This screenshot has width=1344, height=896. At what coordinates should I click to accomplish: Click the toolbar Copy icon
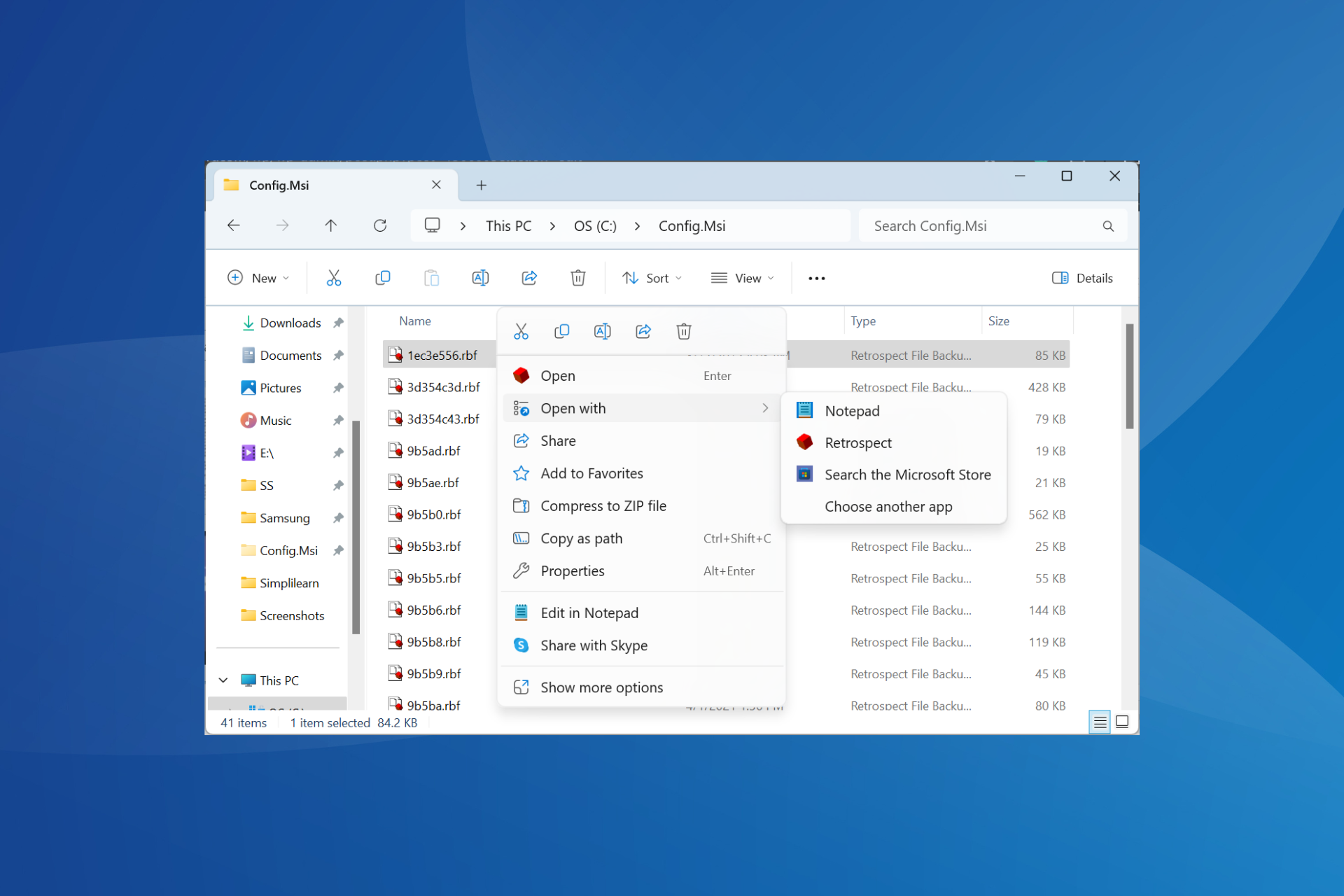382,278
